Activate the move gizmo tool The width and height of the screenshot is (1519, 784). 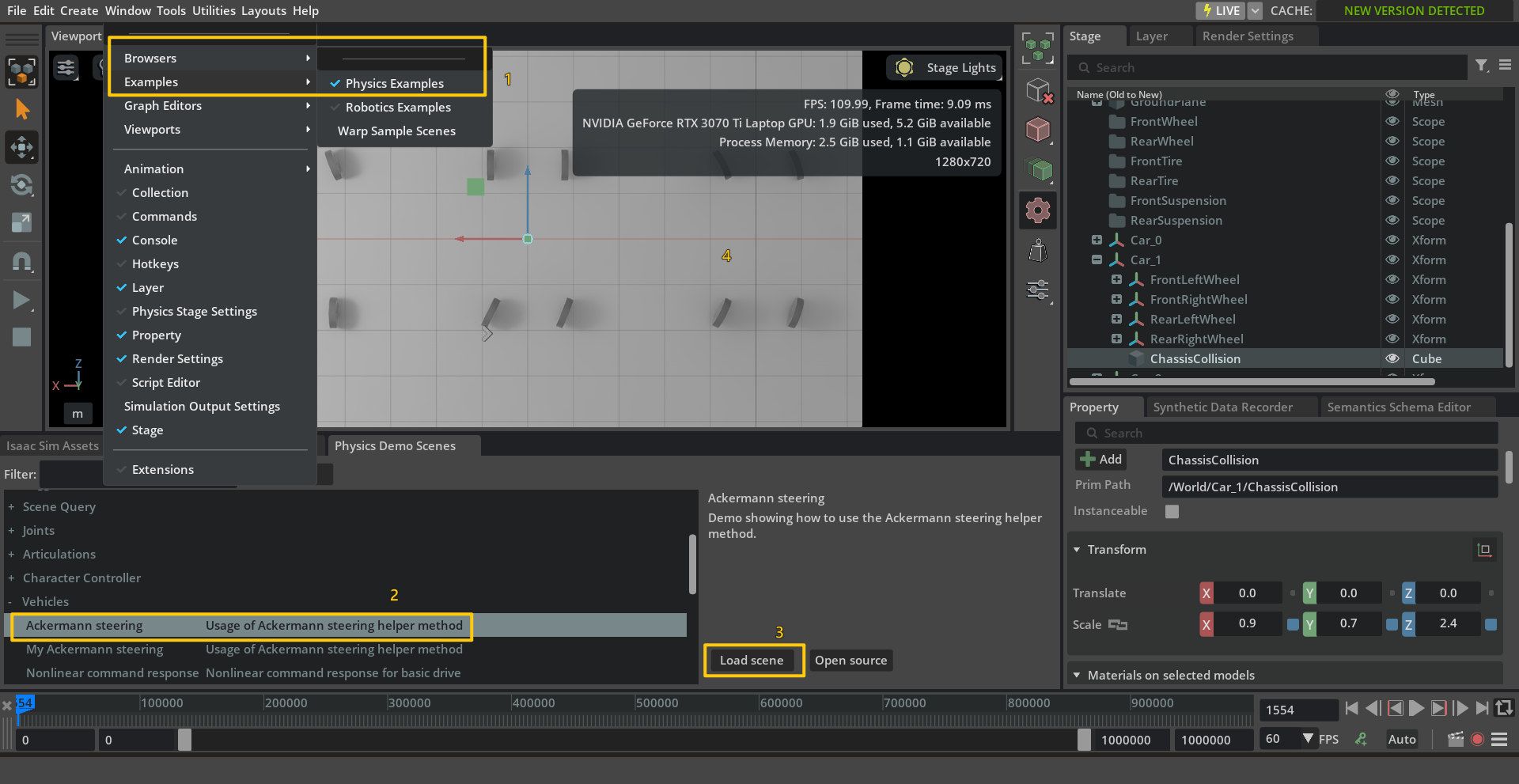tap(22, 147)
